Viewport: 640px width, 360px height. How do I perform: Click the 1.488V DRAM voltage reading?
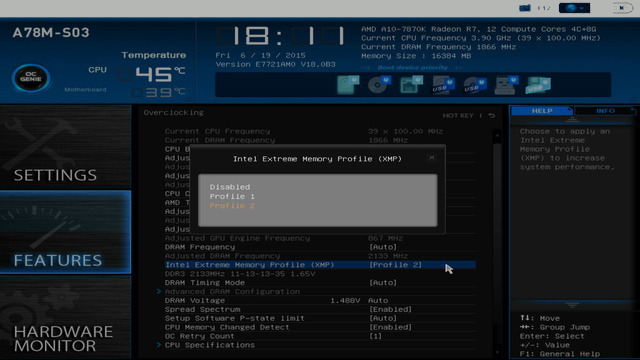(345, 300)
